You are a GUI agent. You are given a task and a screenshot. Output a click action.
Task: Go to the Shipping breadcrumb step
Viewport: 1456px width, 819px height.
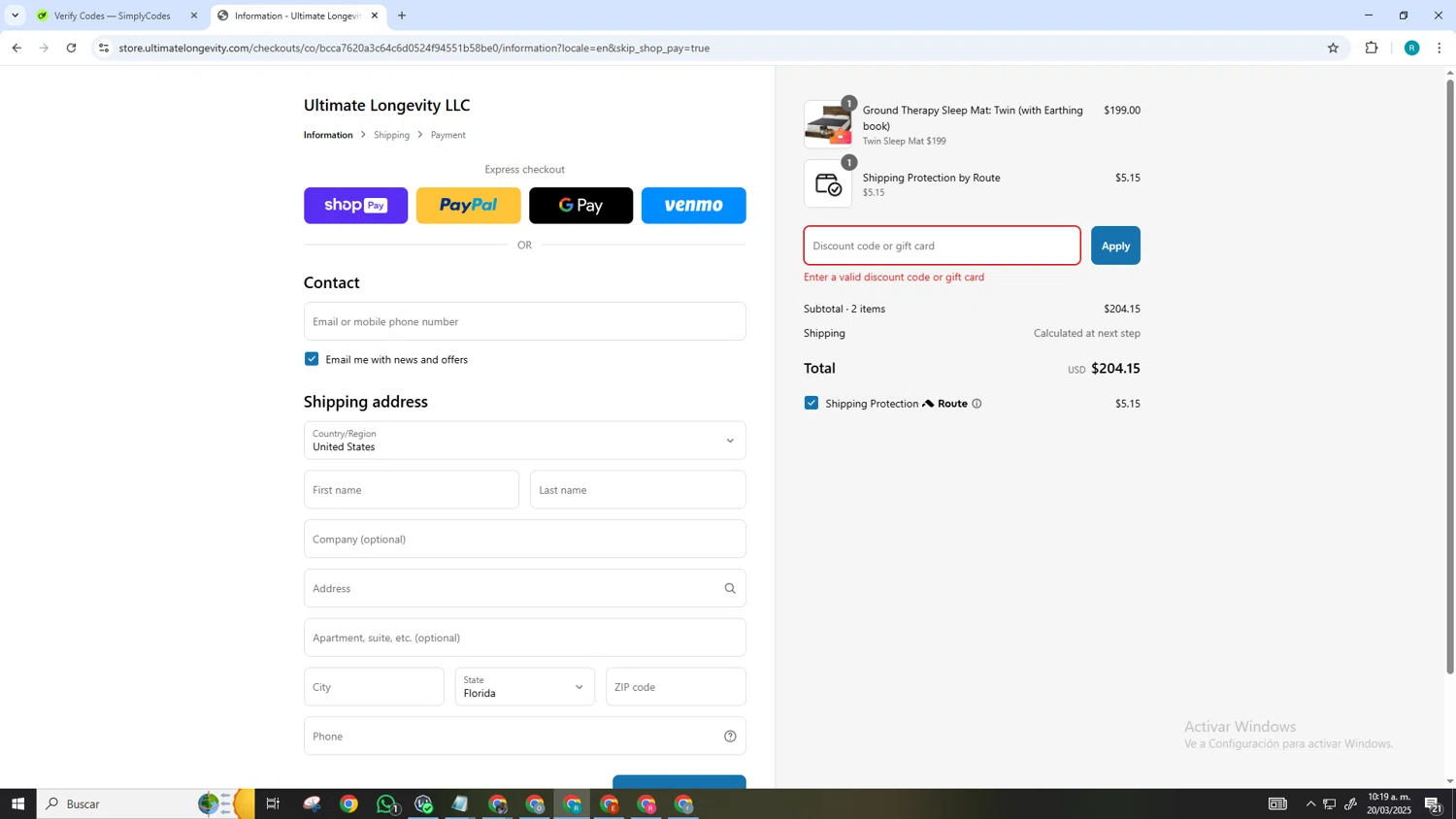point(392,135)
